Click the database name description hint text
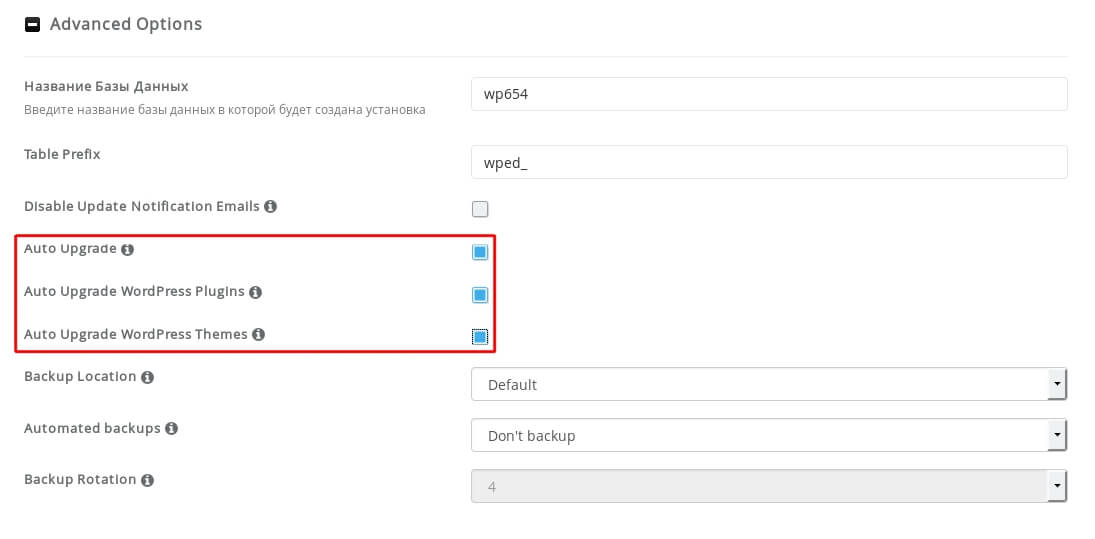Viewport: 1095px width, 539px height. point(225,110)
